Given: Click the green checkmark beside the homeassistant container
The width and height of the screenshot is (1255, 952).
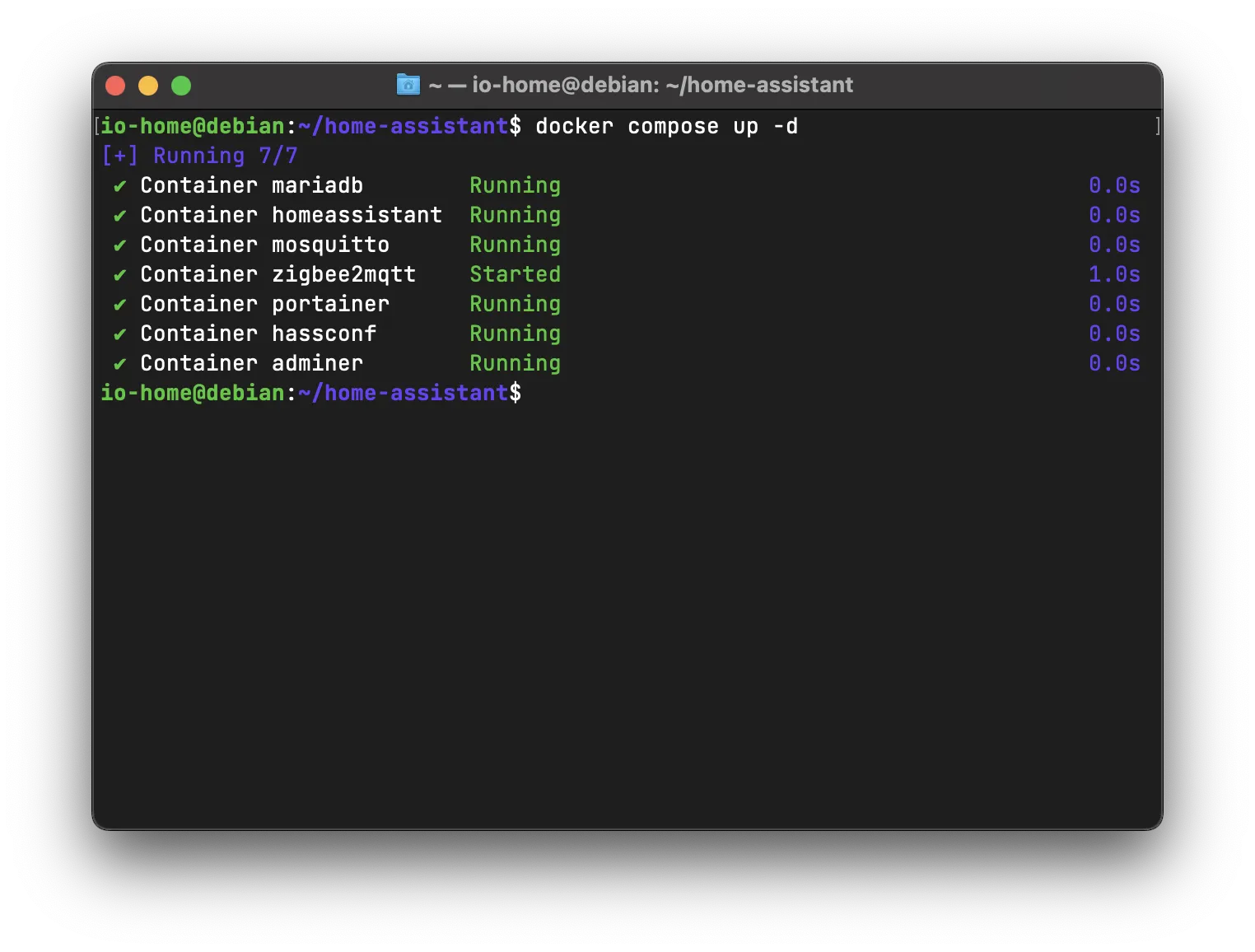Looking at the screenshot, I should [x=120, y=216].
